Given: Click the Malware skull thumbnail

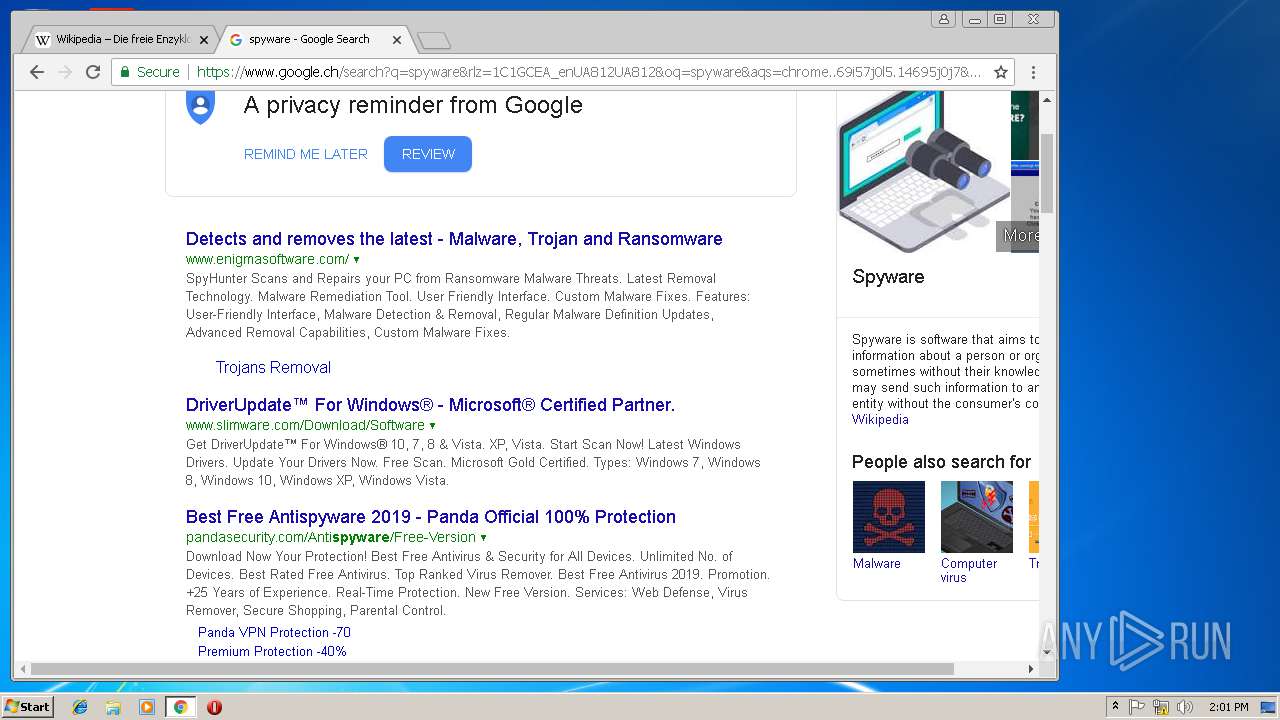Looking at the screenshot, I should tap(889, 517).
